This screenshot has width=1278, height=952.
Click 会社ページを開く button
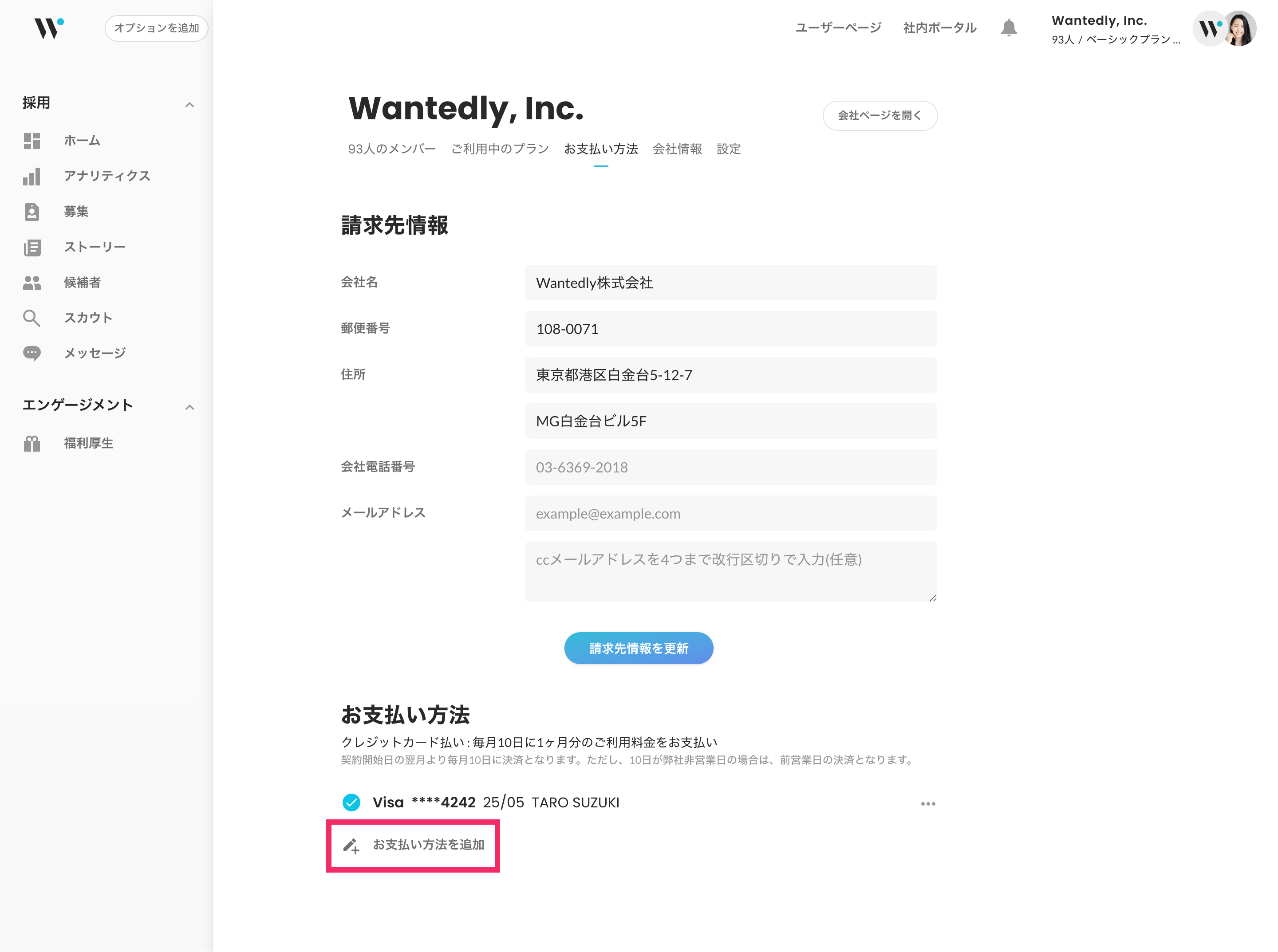pos(880,115)
